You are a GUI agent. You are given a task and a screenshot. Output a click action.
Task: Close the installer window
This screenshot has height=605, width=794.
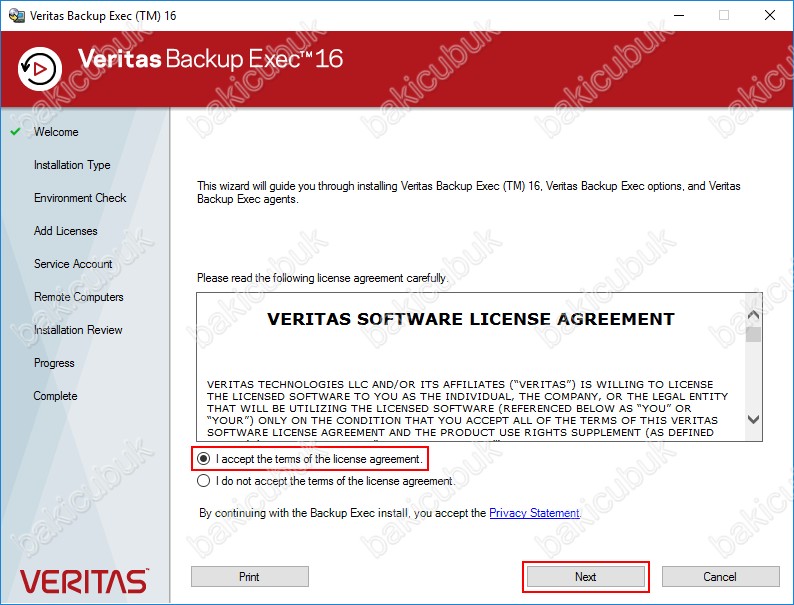point(770,15)
